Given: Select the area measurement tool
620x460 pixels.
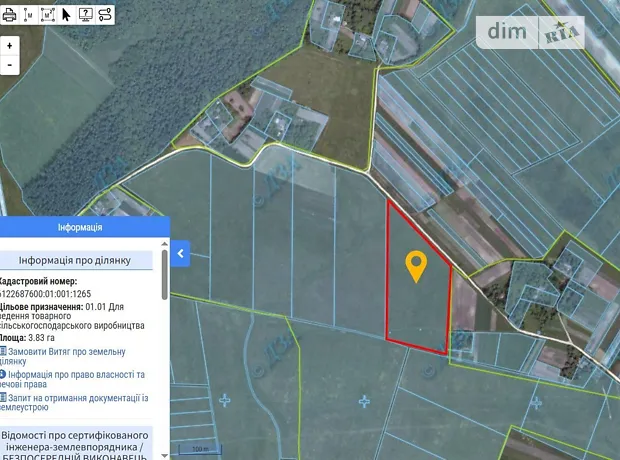Looking at the screenshot, I should (47, 14).
